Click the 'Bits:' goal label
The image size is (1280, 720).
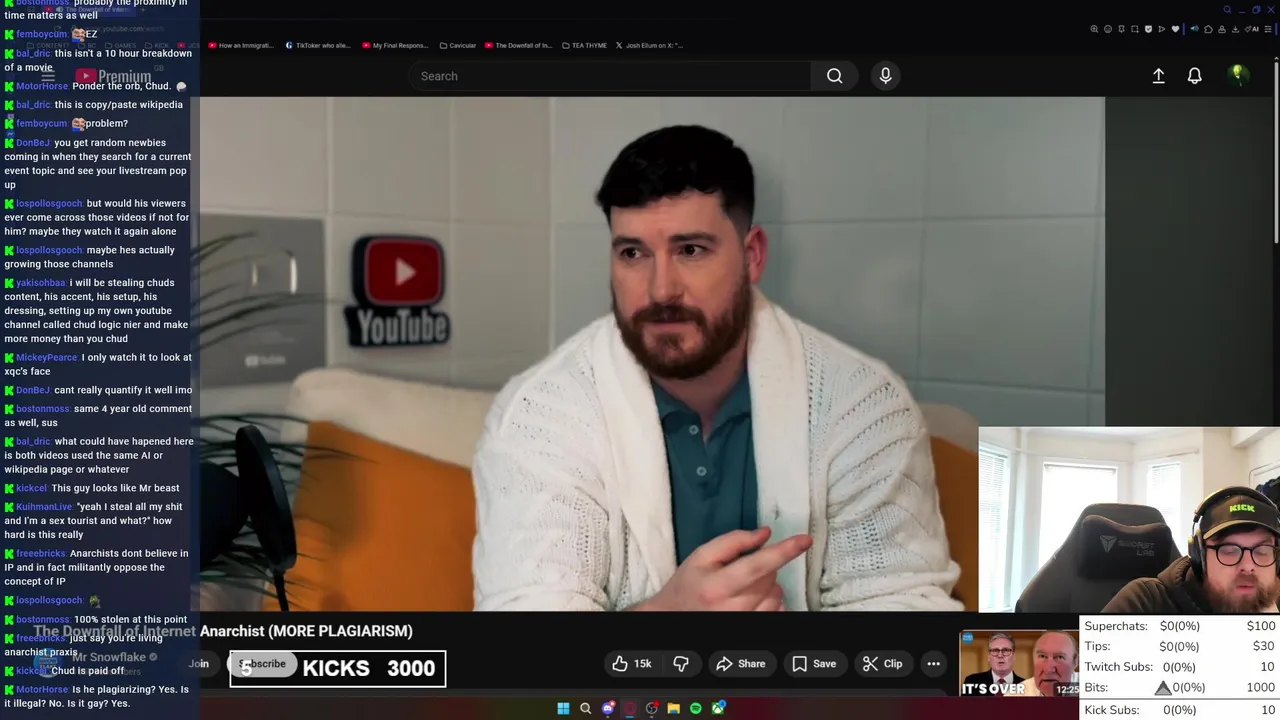coord(1098,688)
